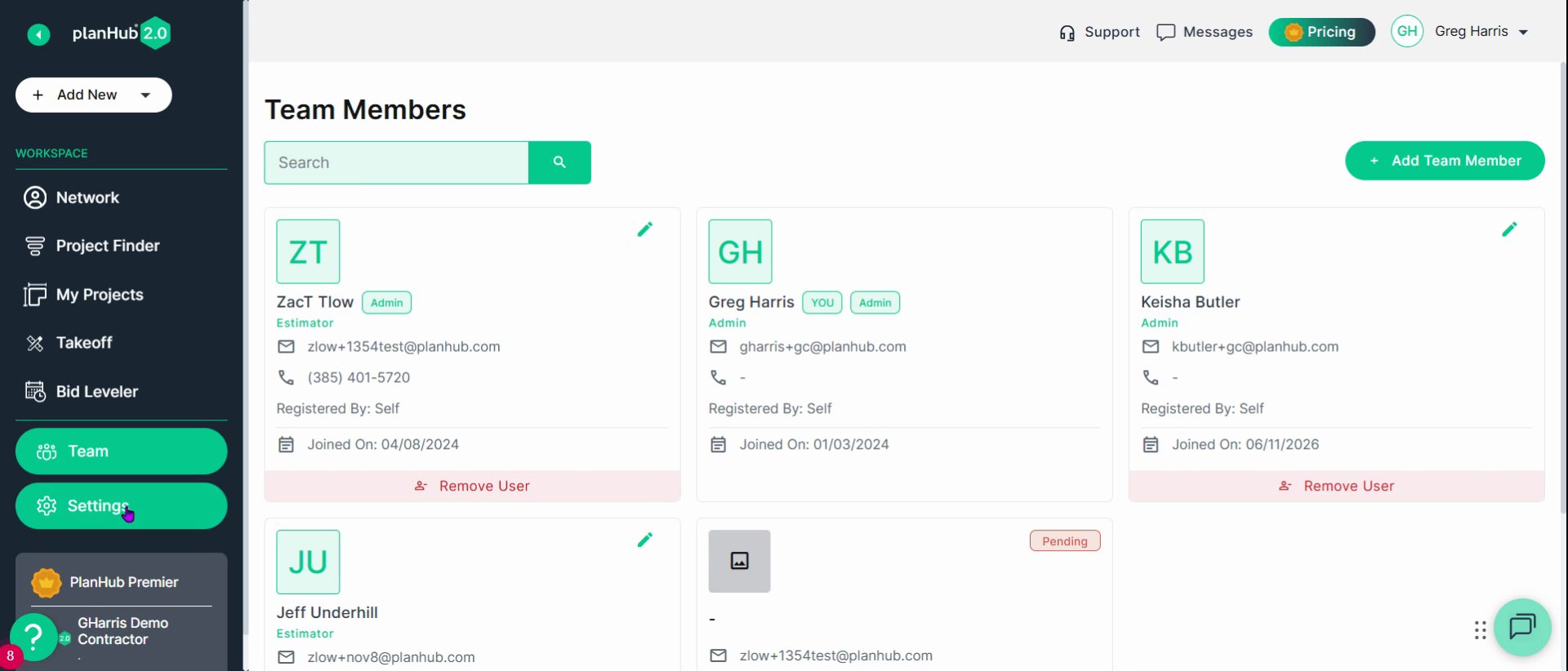Screen dimensions: 1568x671
Task: Click the Team Members heading
Action: click(365, 110)
